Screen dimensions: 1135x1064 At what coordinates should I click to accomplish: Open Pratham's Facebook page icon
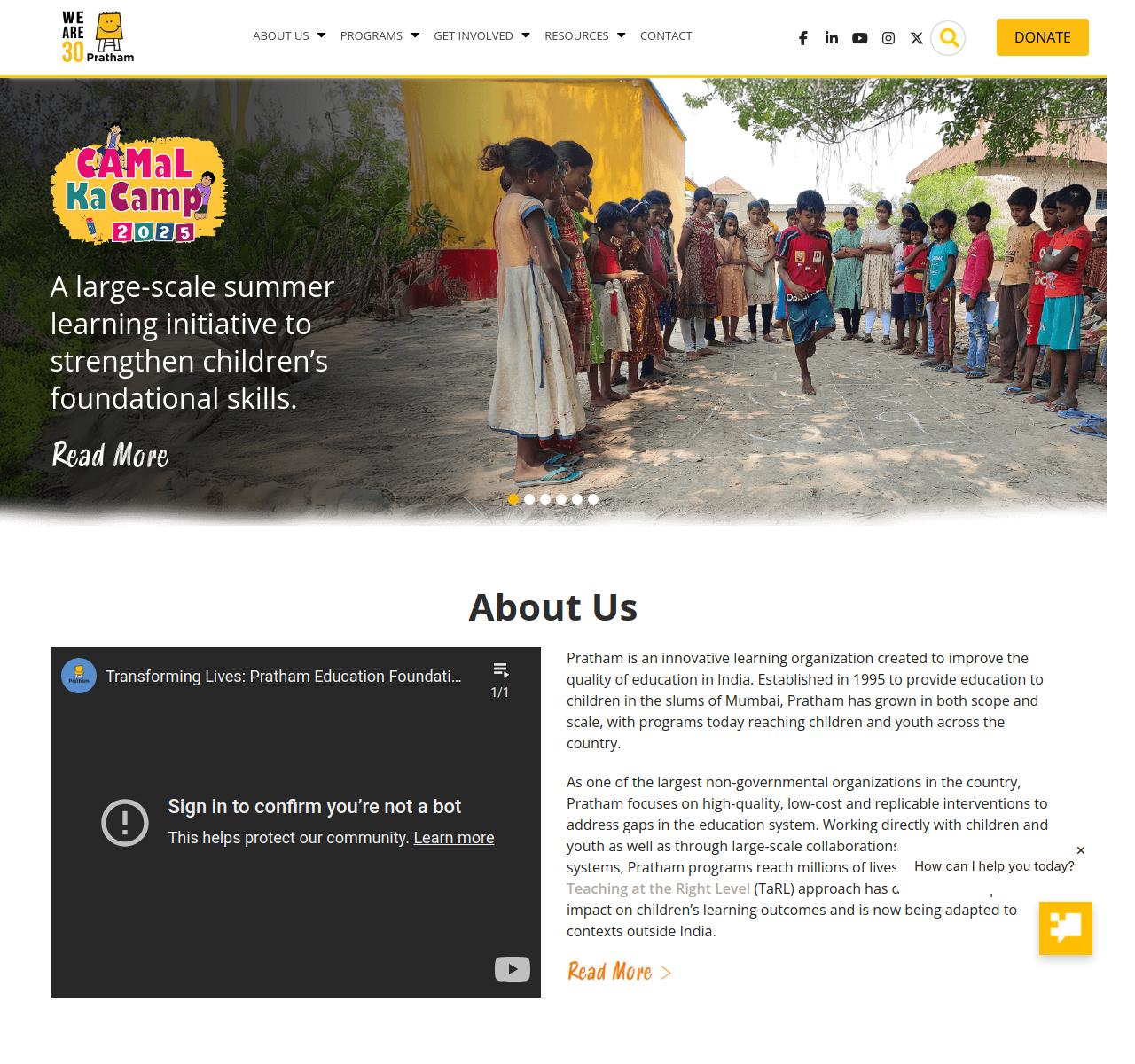tap(802, 38)
